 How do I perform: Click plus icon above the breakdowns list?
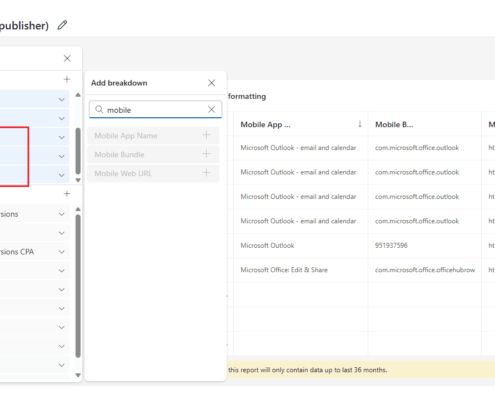click(67, 79)
